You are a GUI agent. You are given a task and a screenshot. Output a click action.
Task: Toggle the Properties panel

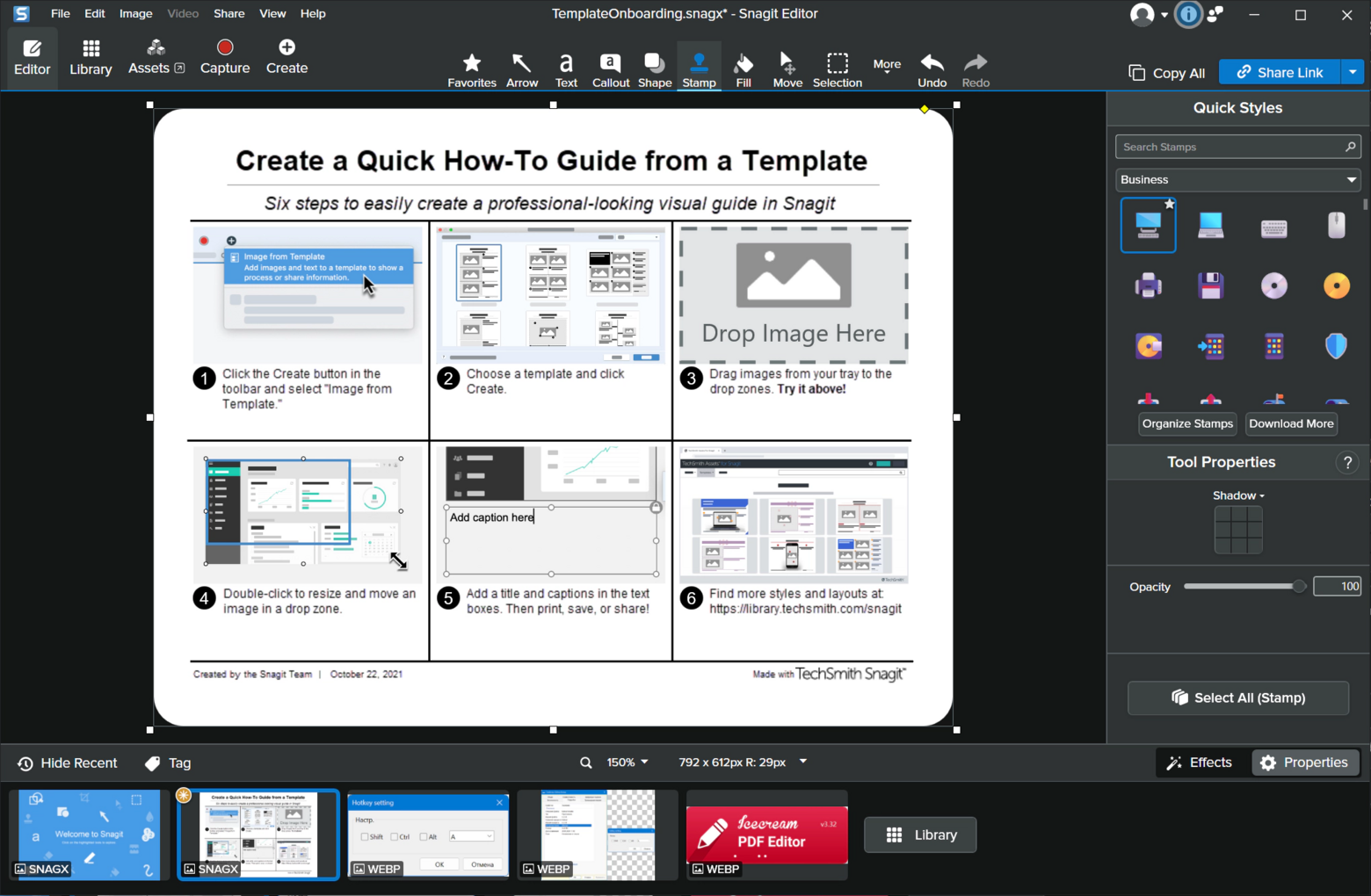(x=1305, y=762)
